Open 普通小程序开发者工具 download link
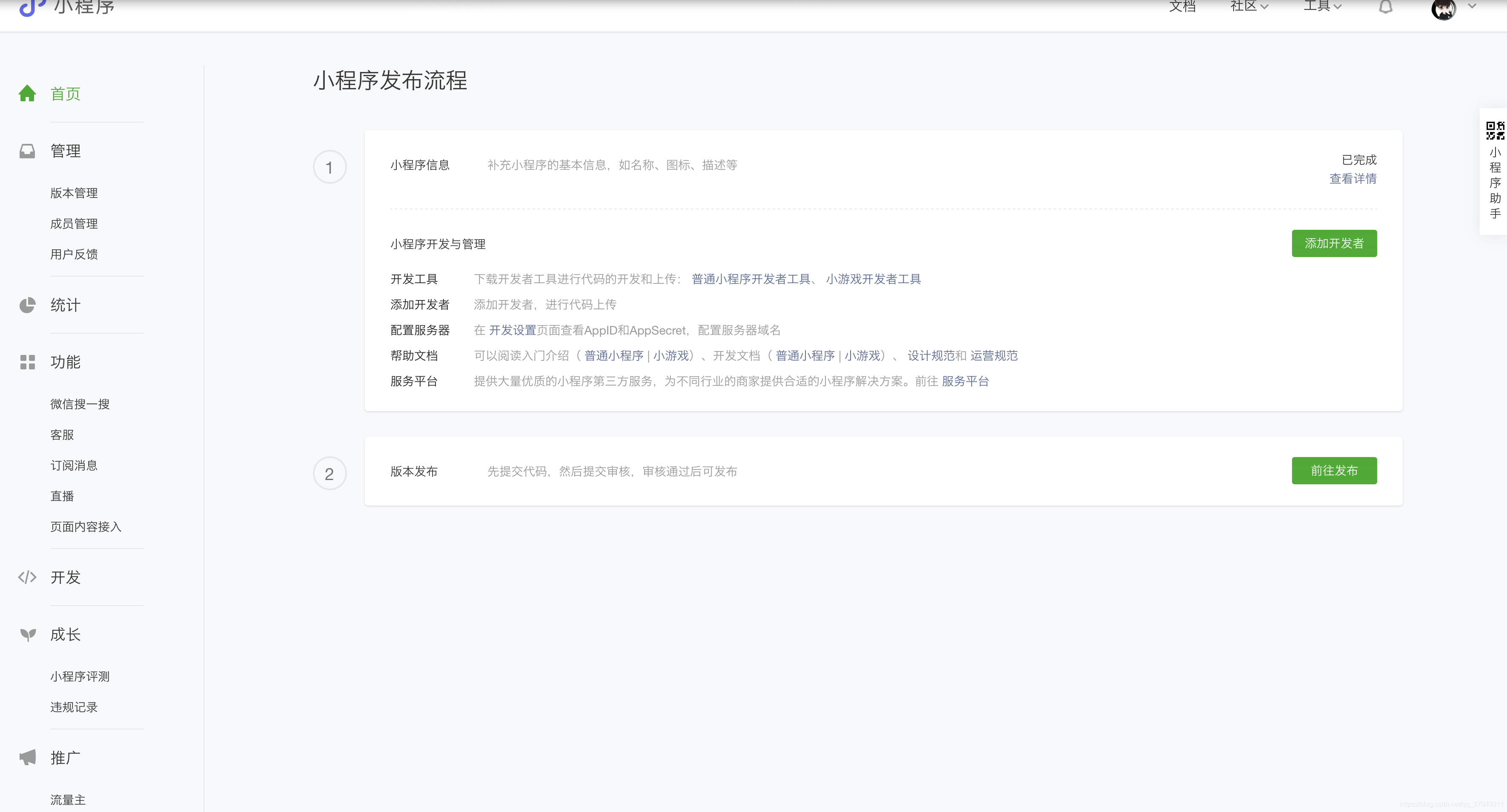This screenshot has width=1507, height=812. 751,279
